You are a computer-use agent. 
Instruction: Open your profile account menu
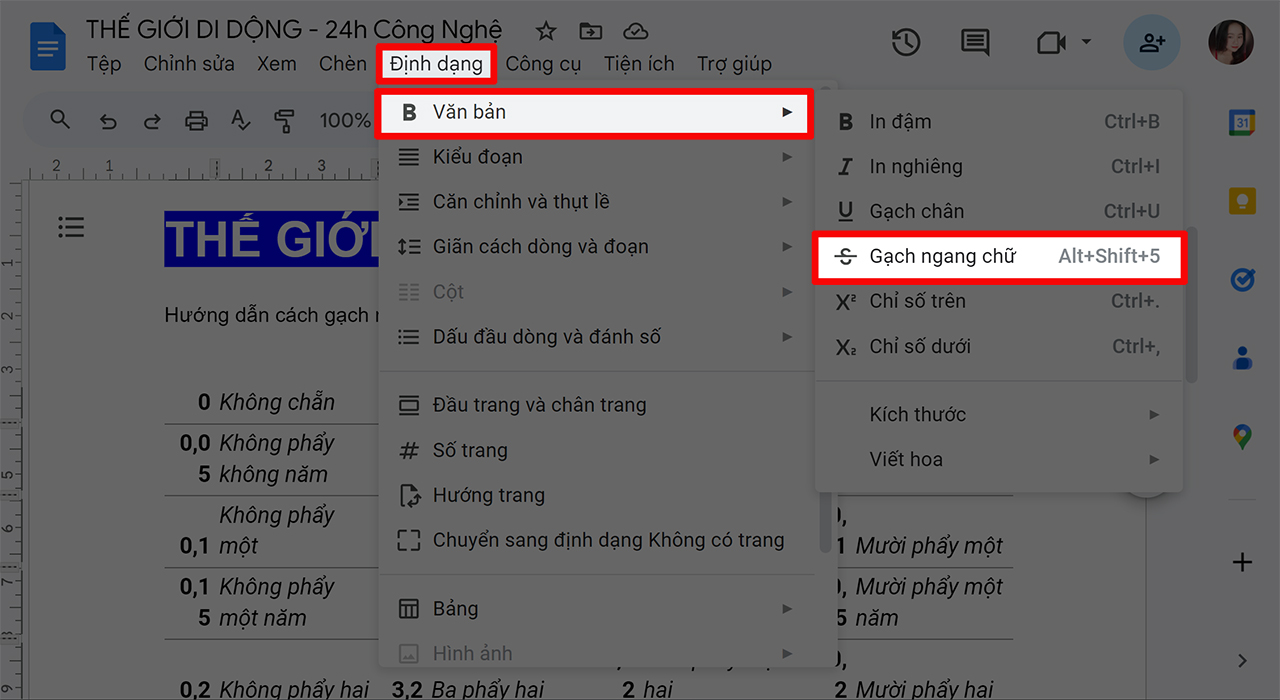tap(1229, 42)
